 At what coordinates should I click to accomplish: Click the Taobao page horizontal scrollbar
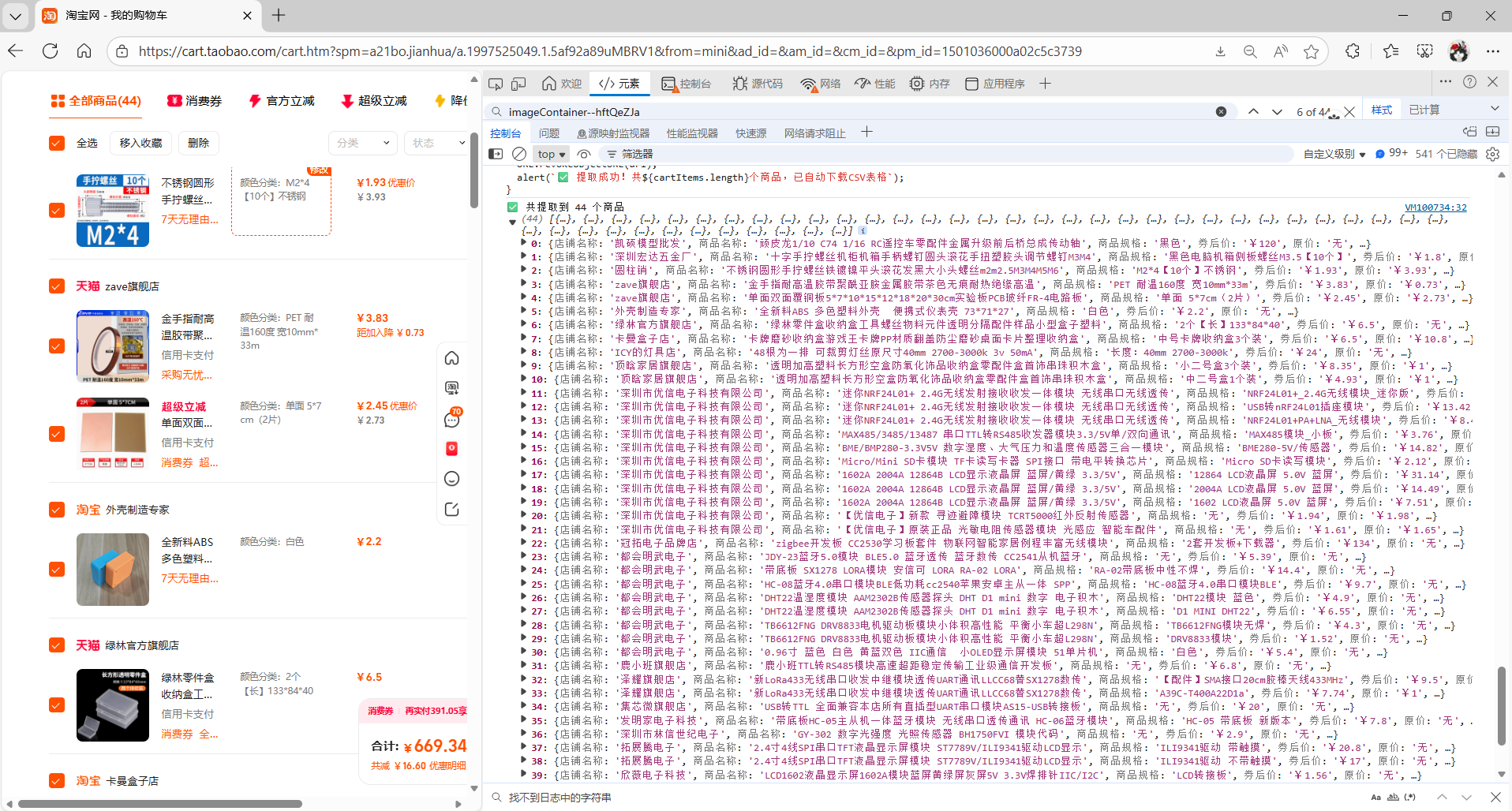tap(160, 804)
